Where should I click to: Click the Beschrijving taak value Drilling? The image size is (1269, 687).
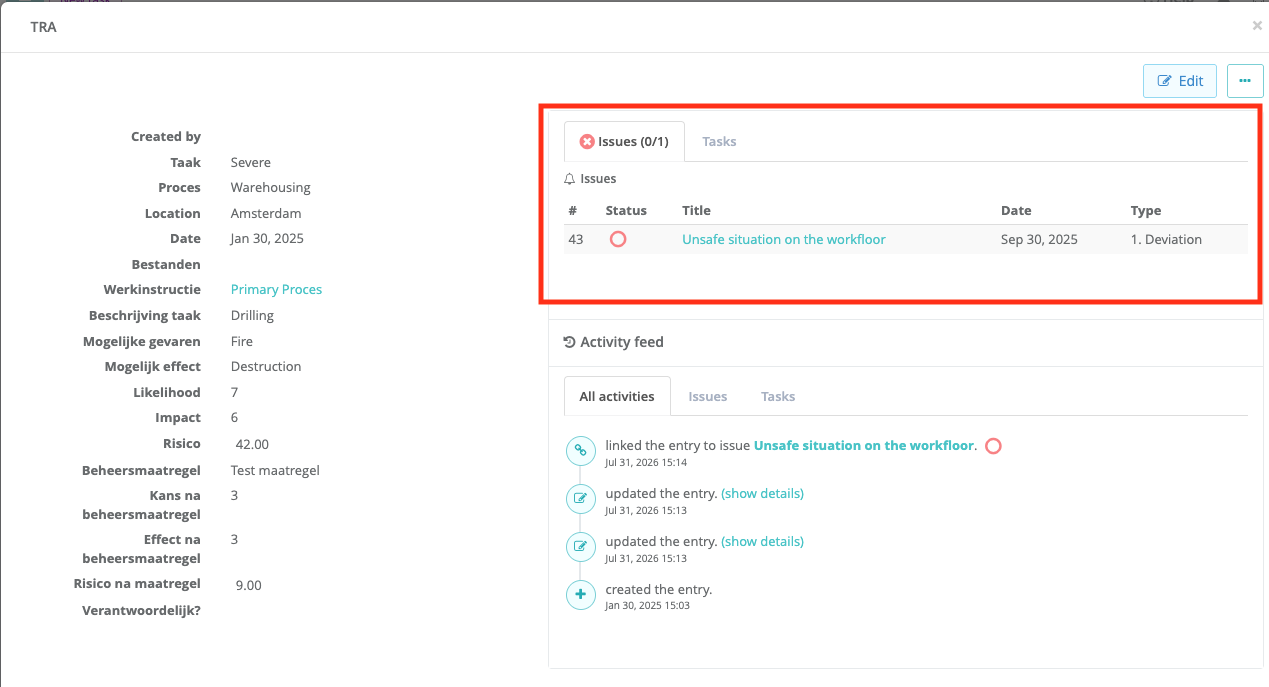click(252, 315)
